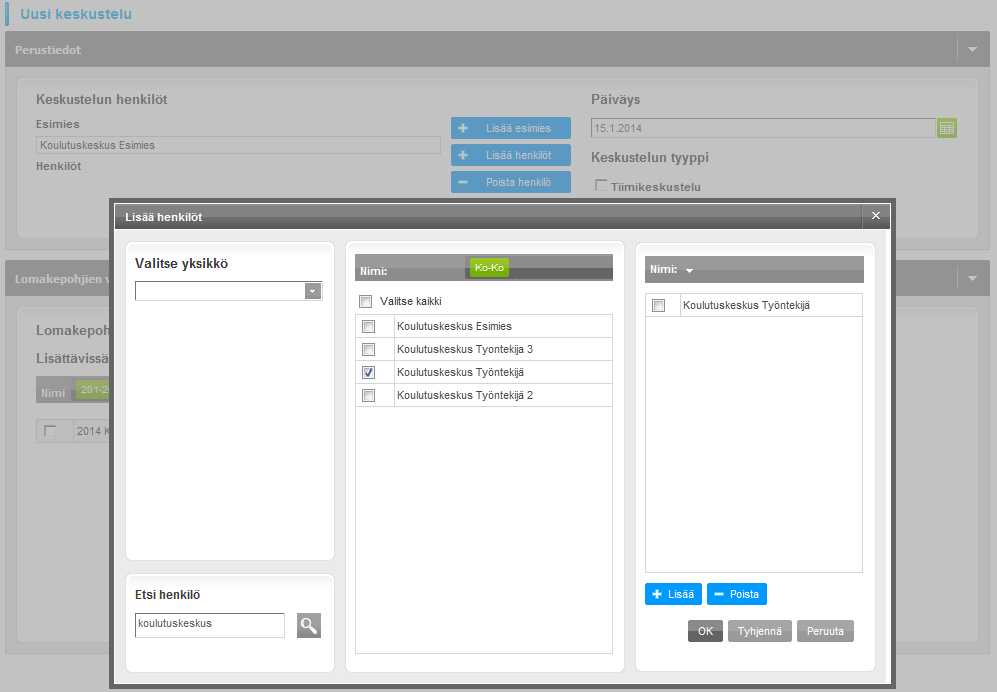Screen dimensions: 997x692
Task: Open the Nimi sort arrow in right panel
Action: coord(689,271)
